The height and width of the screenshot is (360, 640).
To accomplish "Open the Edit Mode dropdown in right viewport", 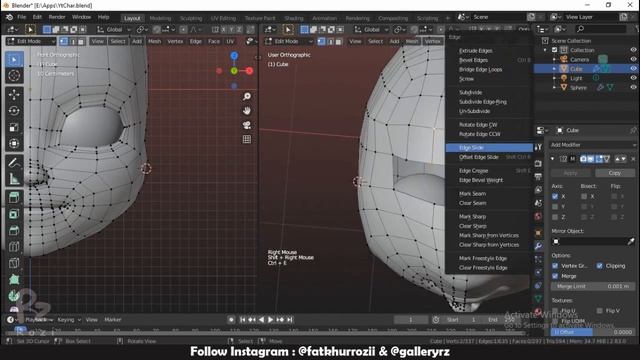I will pos(289,41).
